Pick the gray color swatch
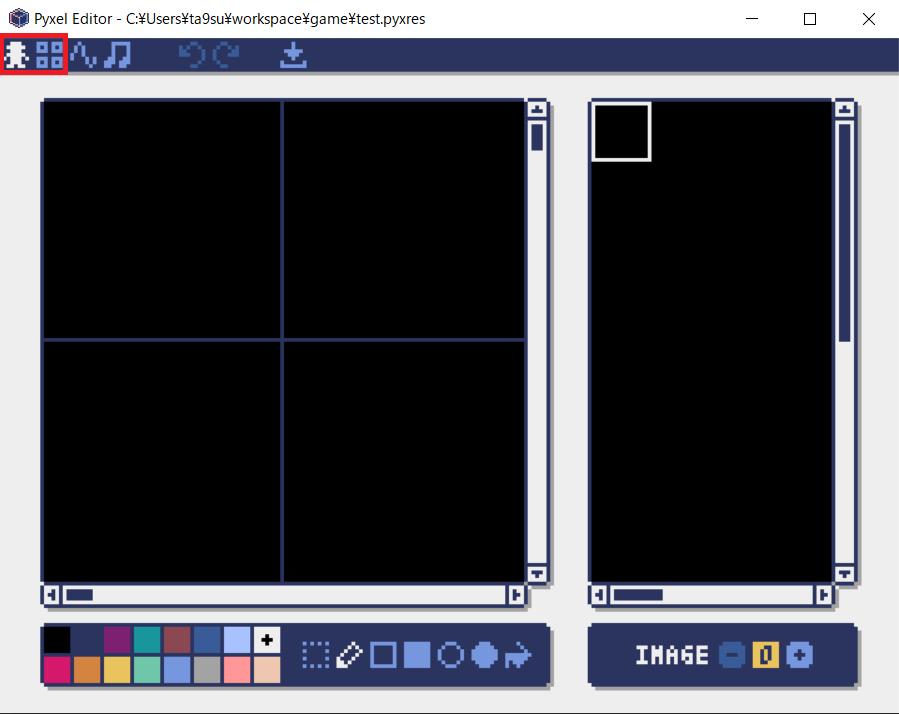Image resolution: width=899 pixels, height=714 pixels. (207, 670)
